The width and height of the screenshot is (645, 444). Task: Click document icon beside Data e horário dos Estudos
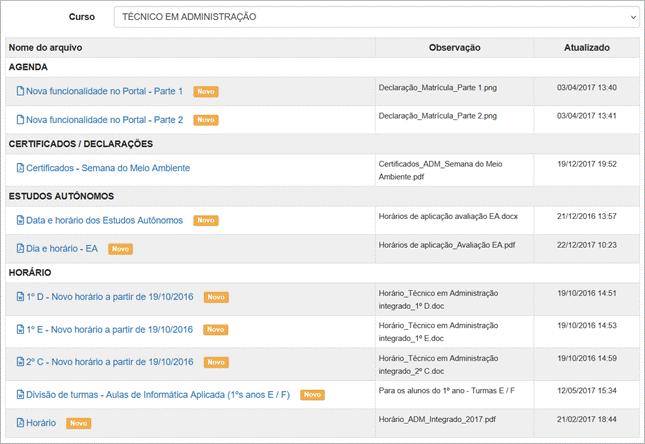click(x=20, y=220)
